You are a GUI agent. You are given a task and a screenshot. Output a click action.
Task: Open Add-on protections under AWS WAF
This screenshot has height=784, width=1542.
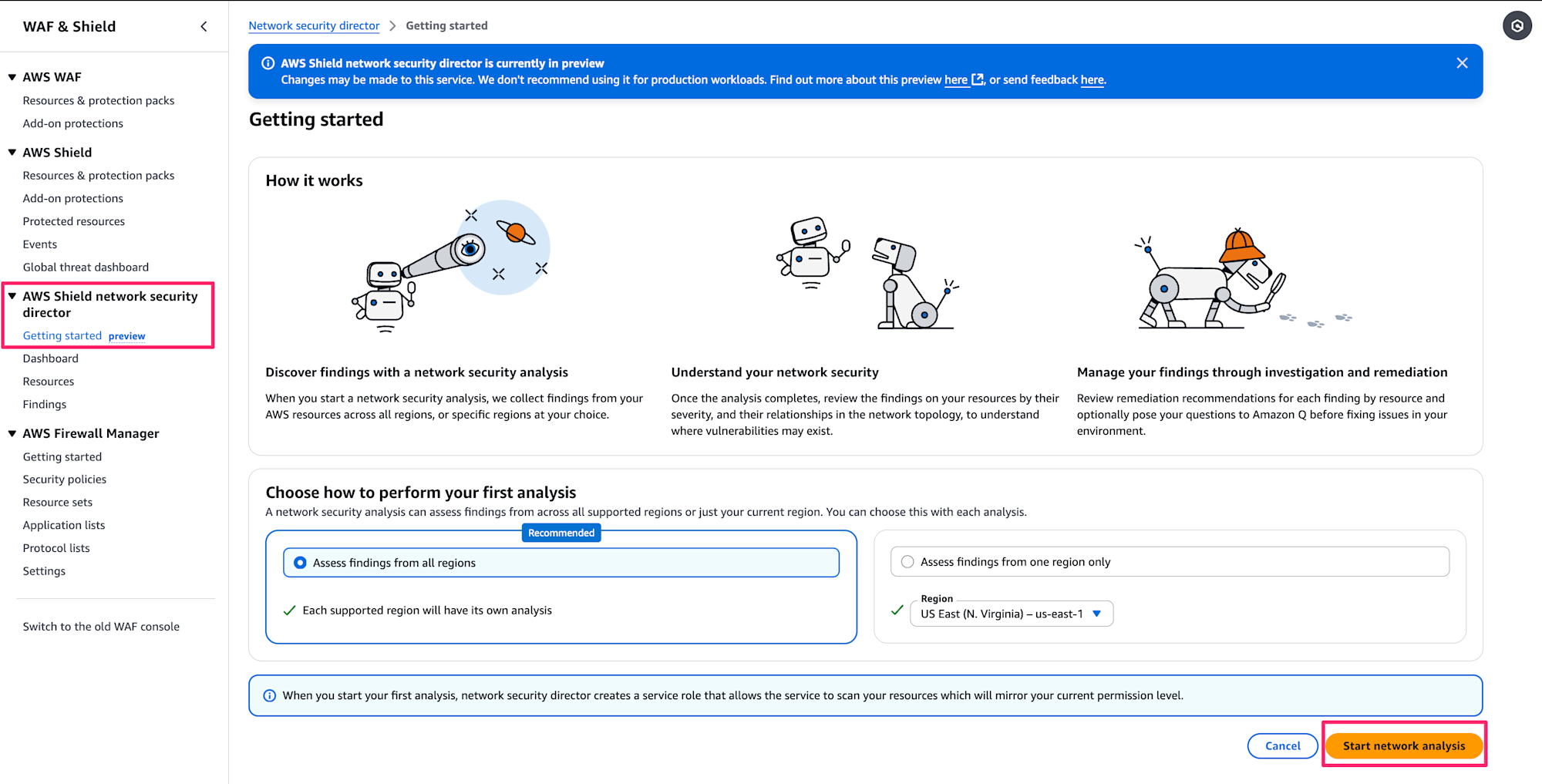[x=73, y=123]
